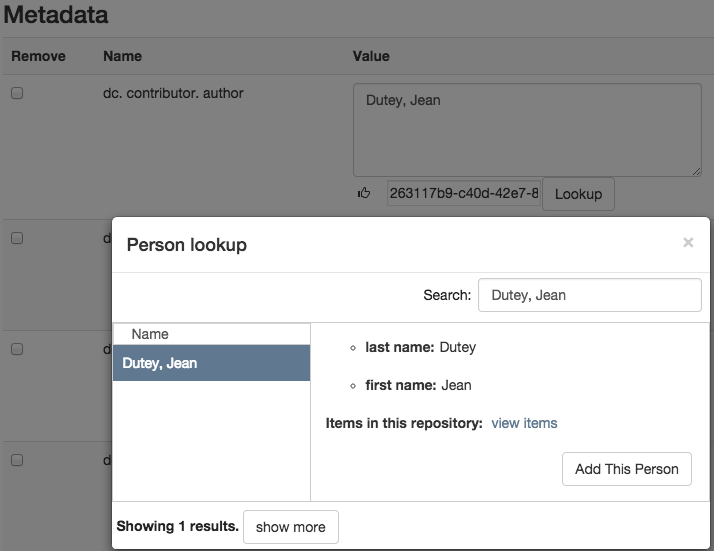
Task: Tick the remove checkbox for dc.contributor.author
Action: pos(17,93)
